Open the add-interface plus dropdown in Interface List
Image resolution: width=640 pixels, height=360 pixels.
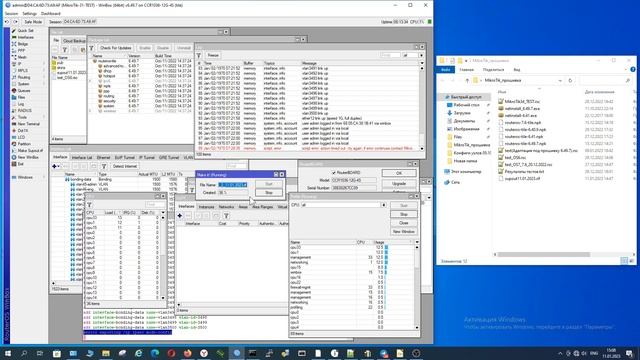(56, 166)
